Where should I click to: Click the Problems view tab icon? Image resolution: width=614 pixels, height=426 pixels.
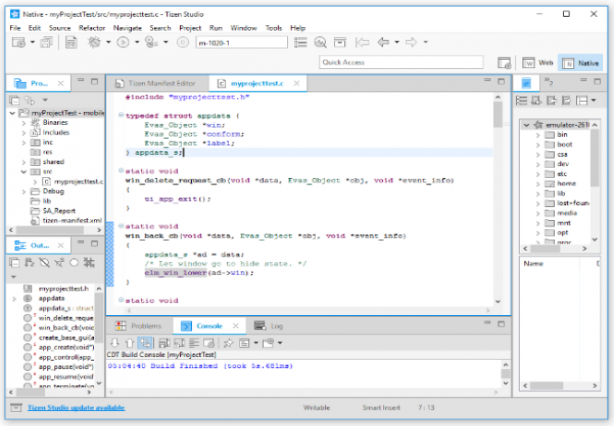point(120,326)
